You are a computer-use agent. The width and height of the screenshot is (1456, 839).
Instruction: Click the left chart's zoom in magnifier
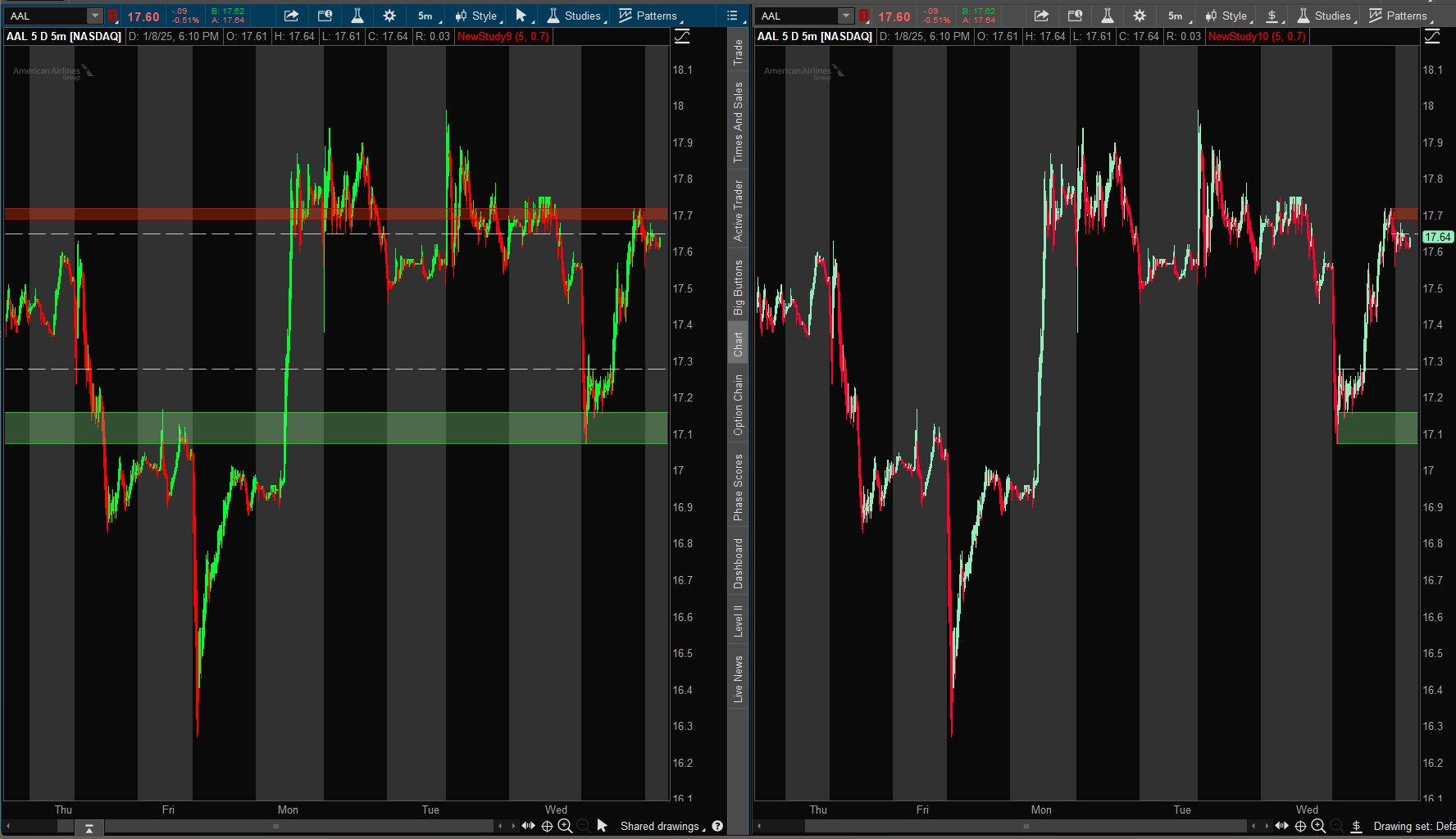(565, 826)
